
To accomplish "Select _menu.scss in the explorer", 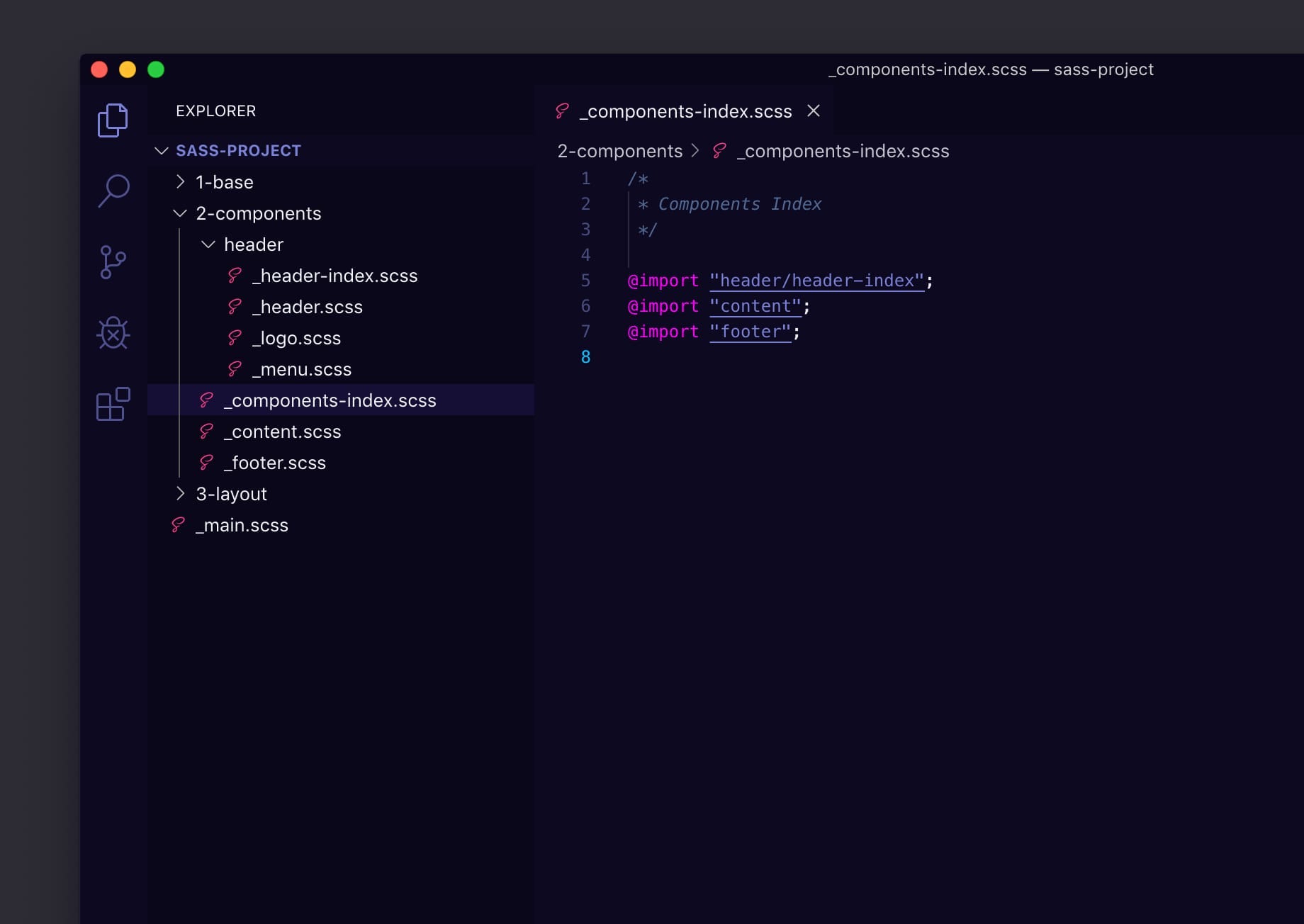I will point(302,369).
